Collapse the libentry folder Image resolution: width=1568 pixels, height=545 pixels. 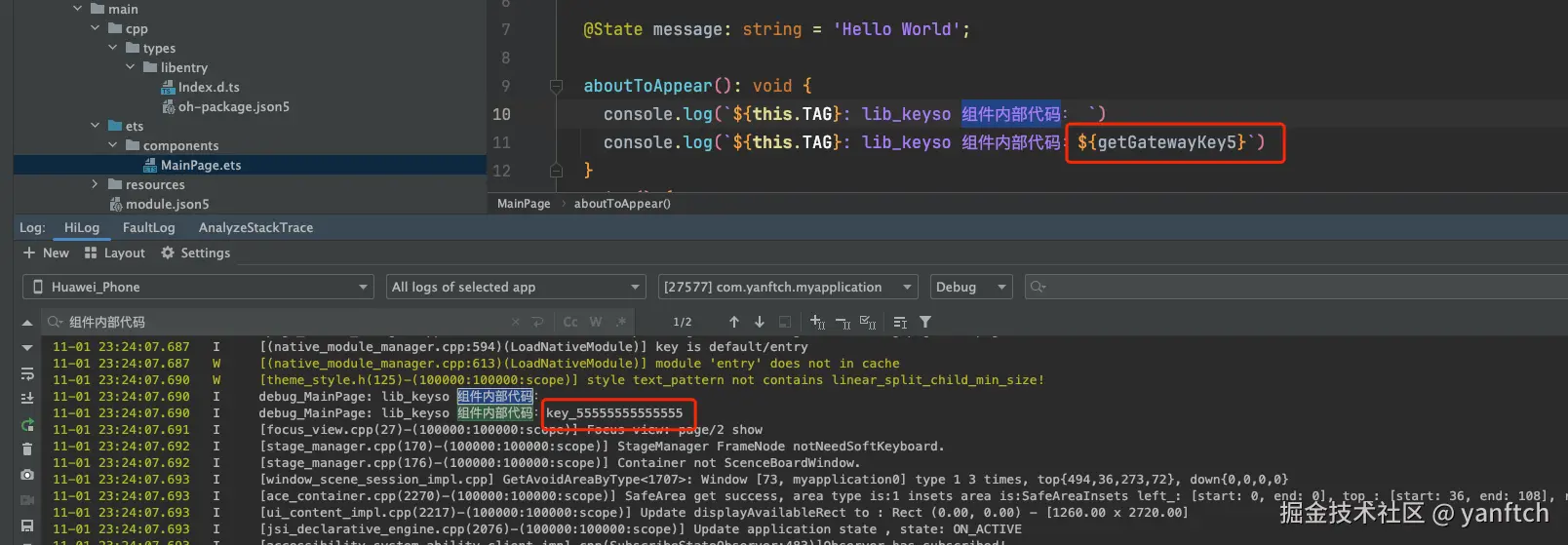[130, 67]
